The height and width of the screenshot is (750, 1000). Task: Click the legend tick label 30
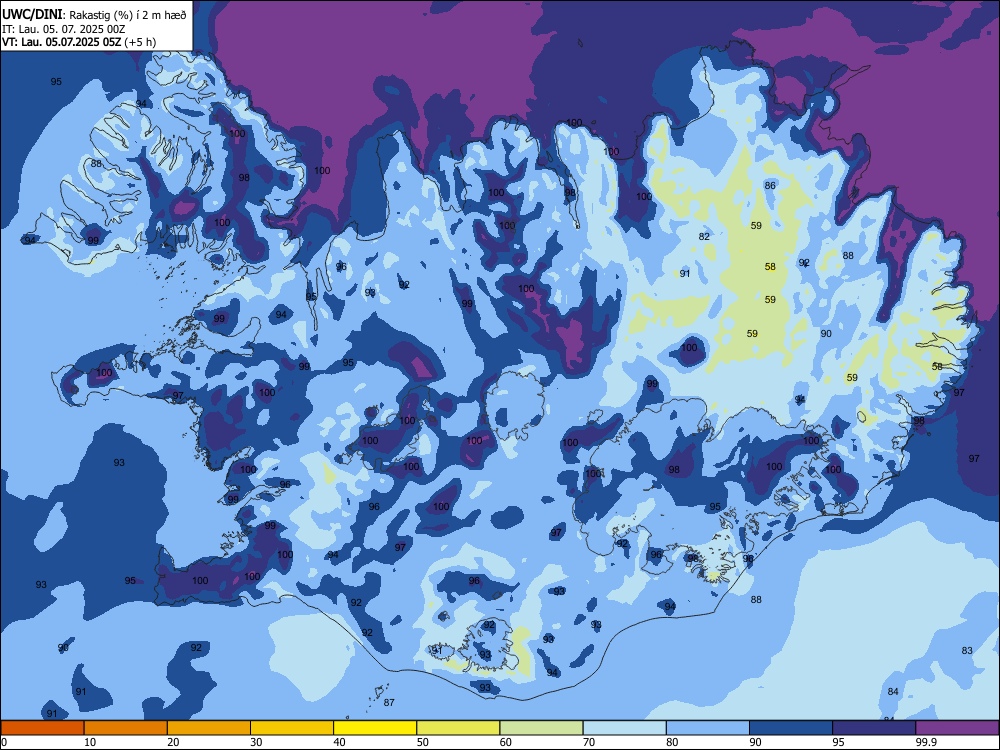(x=256, y=742)
